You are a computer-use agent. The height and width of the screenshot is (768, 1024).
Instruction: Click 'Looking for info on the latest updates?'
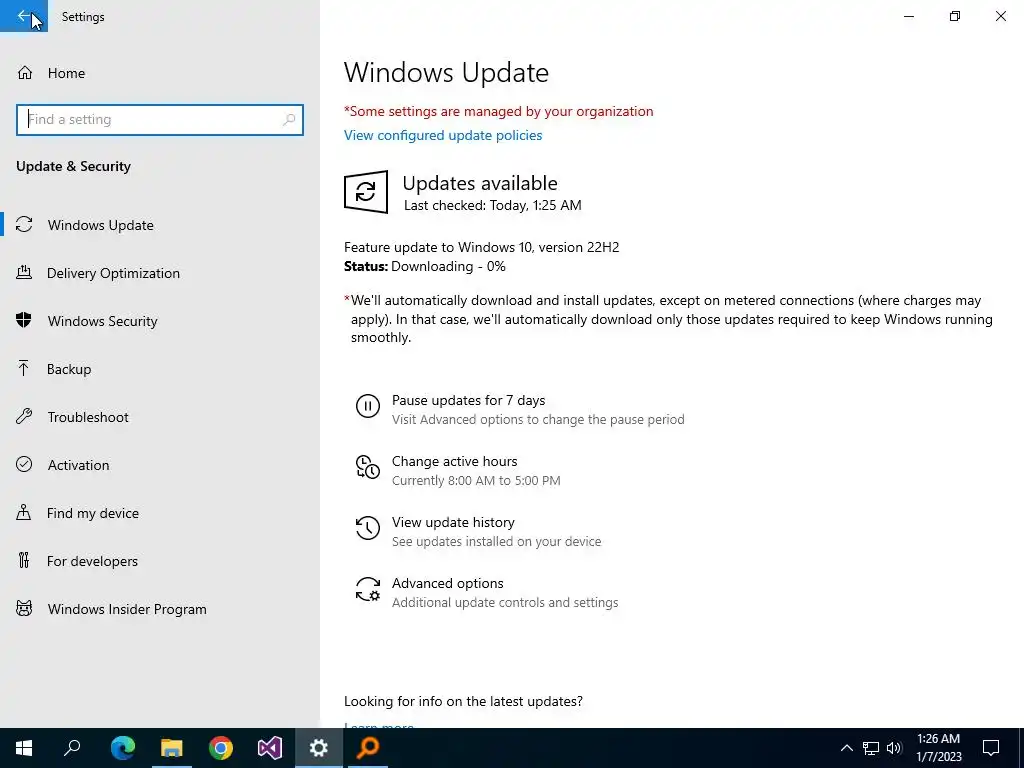pos(463,701)
